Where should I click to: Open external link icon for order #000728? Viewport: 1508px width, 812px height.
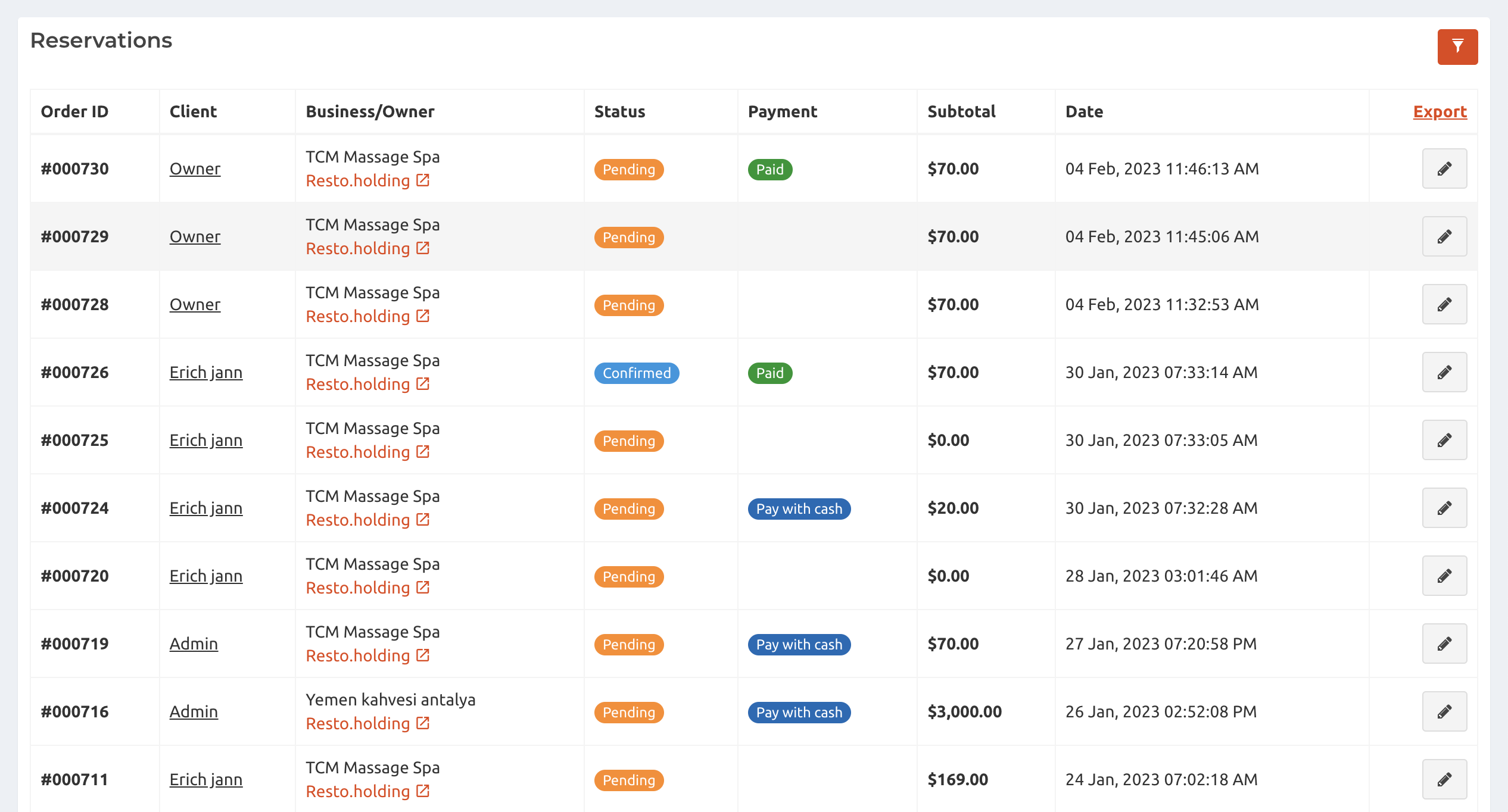pyautogui.click(x=423, y=316)
